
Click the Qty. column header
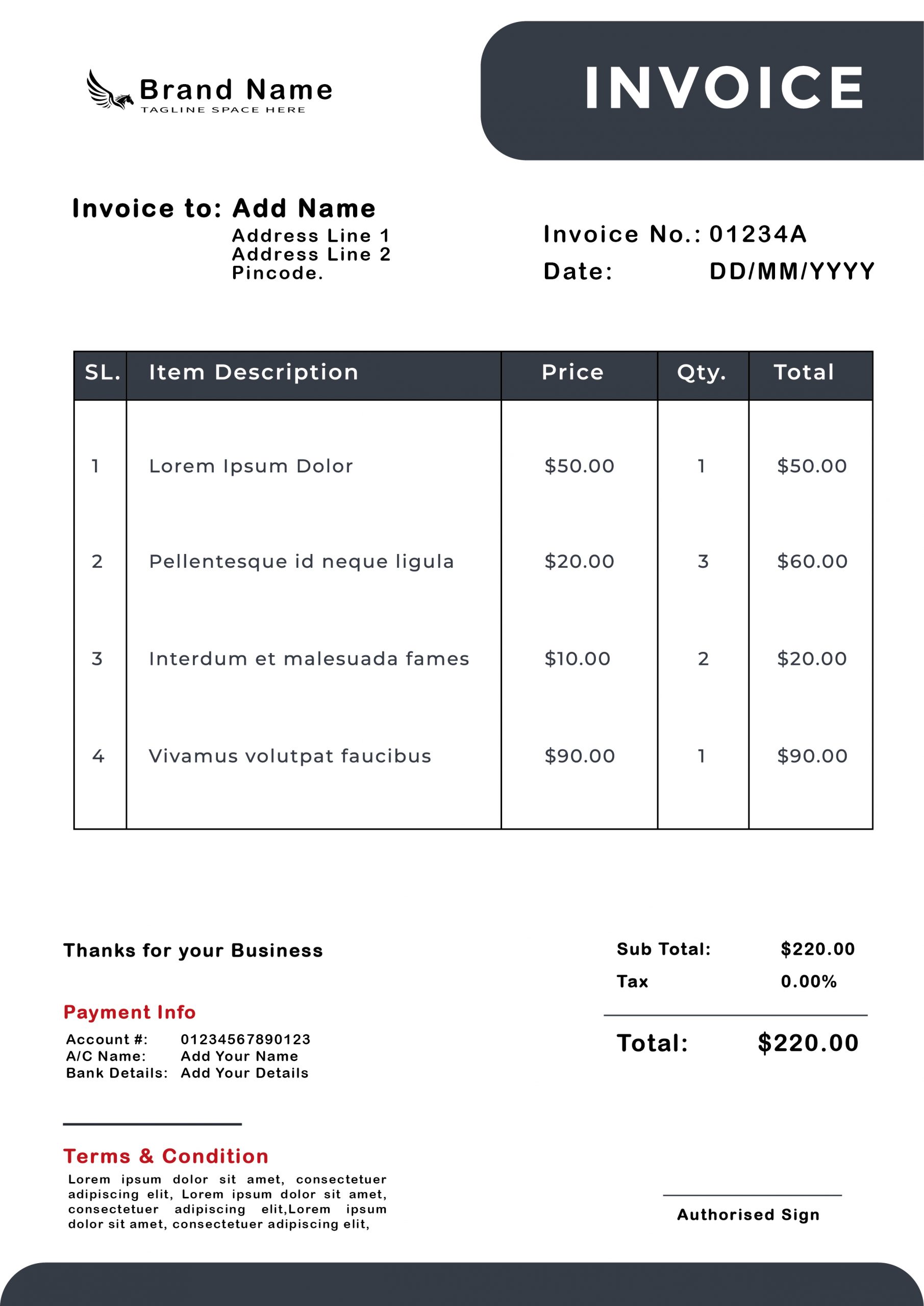tap(702, 372)
